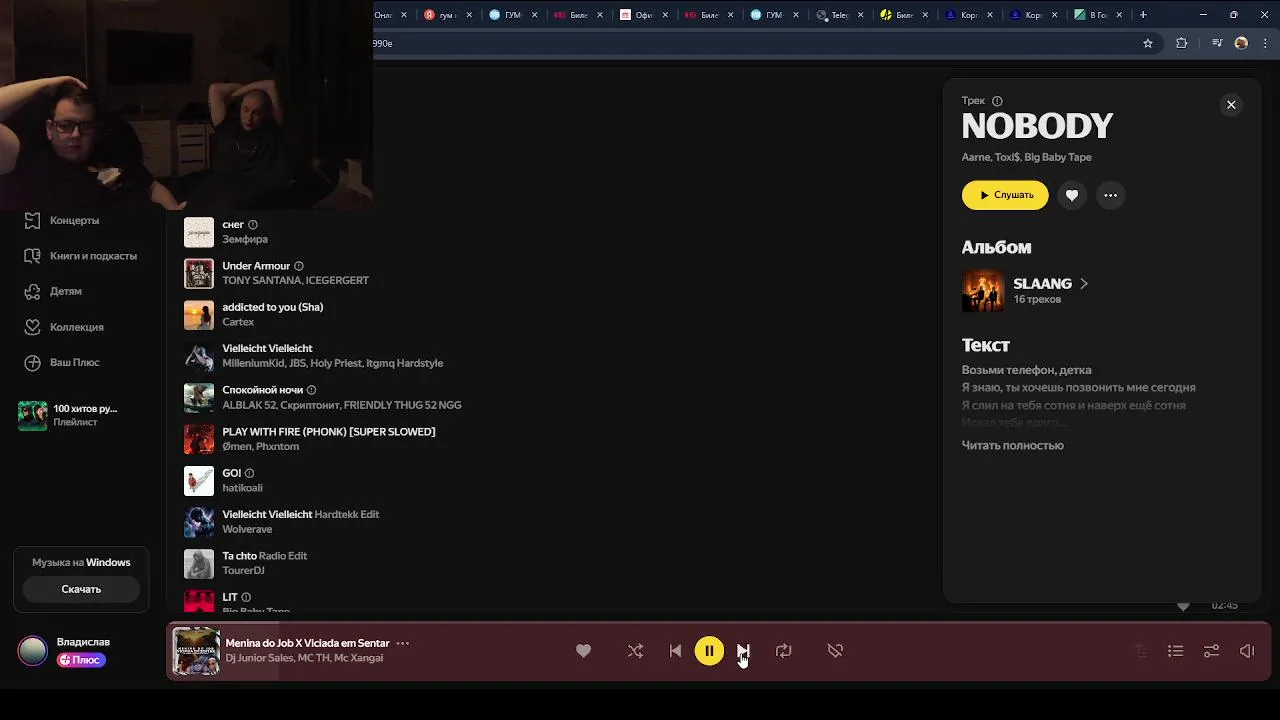Open the Владислав profile avatar
Image resolution: width=1280 pixels, height=720 pixels.
click(x=33, y=651)
